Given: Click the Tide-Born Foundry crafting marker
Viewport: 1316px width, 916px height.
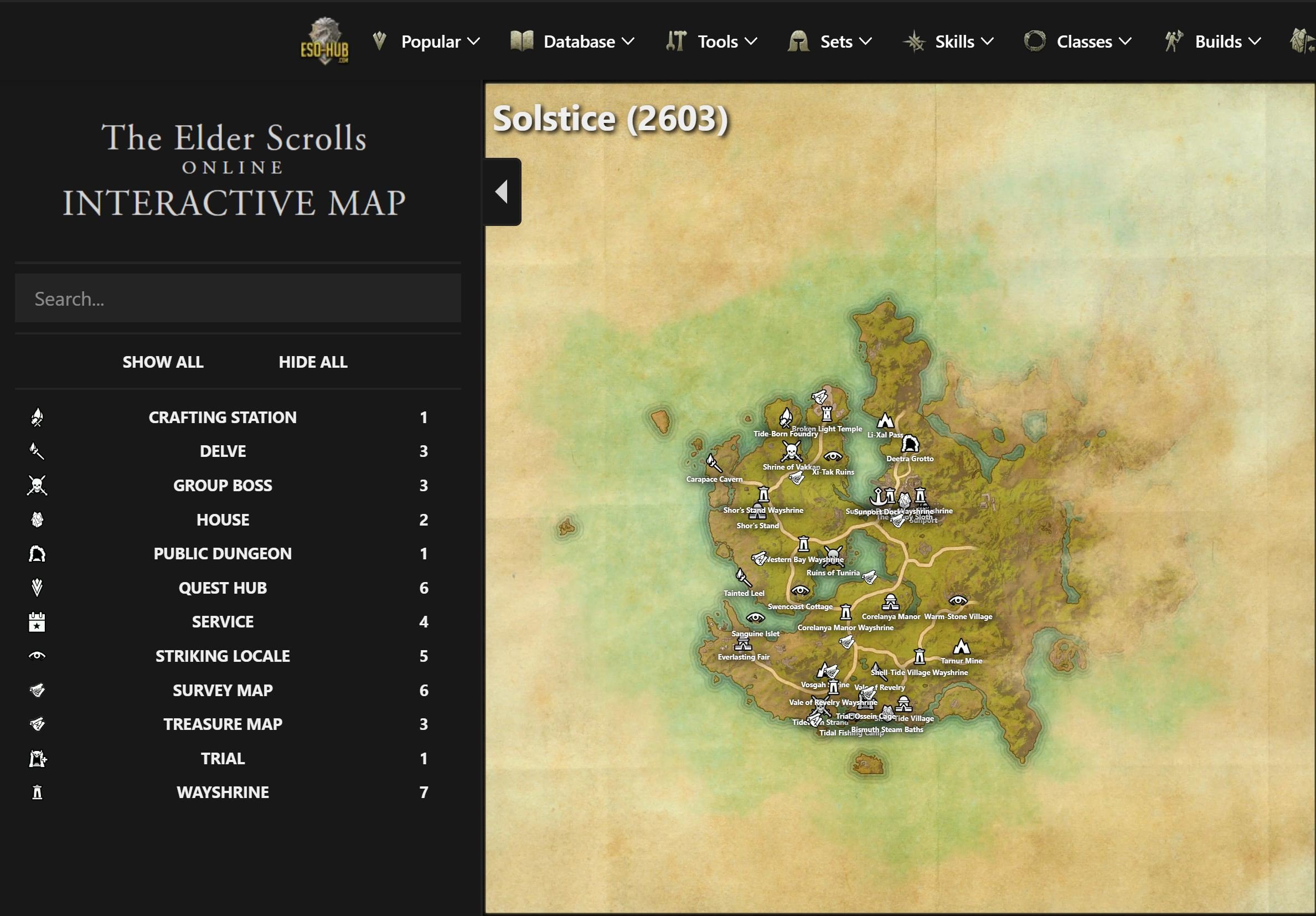Looking at the screenshot, I should [785, 418].
